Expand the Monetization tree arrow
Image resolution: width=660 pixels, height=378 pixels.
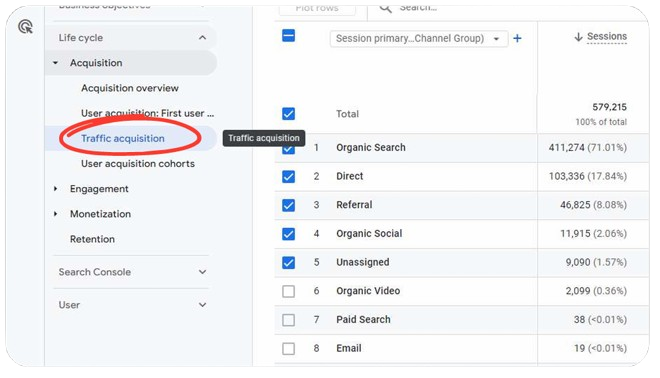click(x=55, y=214)
